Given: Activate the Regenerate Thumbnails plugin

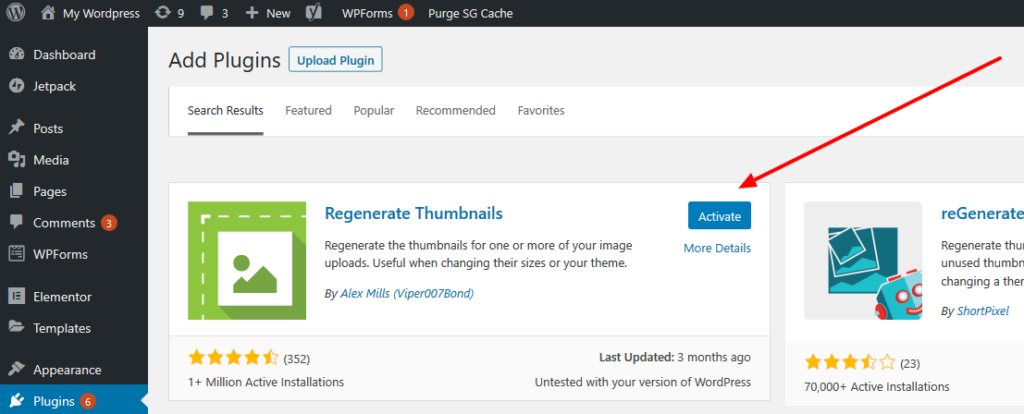Looking at the screenshot, I should coord(719,216).
